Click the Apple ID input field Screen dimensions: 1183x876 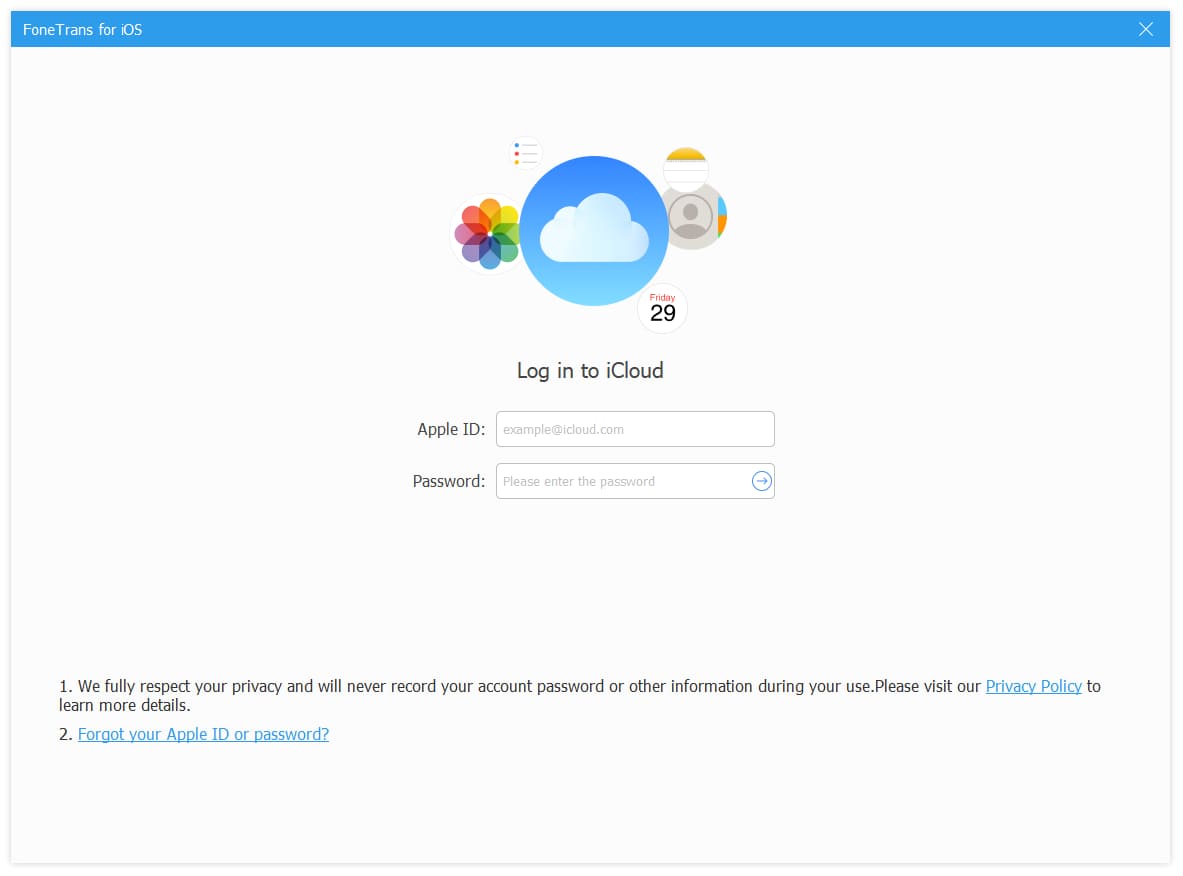tap(635, 429)
